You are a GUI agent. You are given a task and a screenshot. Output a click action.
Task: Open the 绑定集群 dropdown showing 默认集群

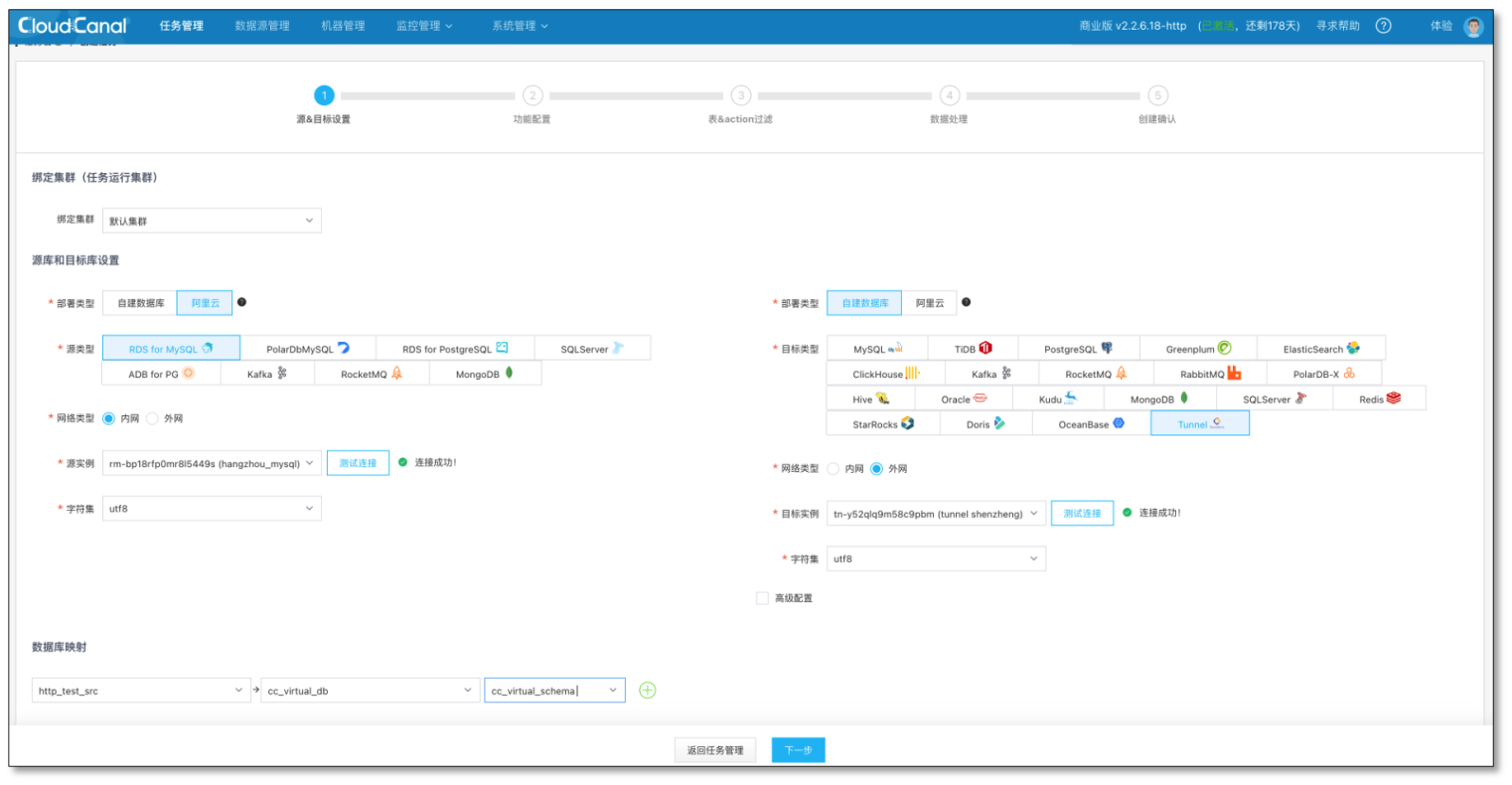coord(212,221)
